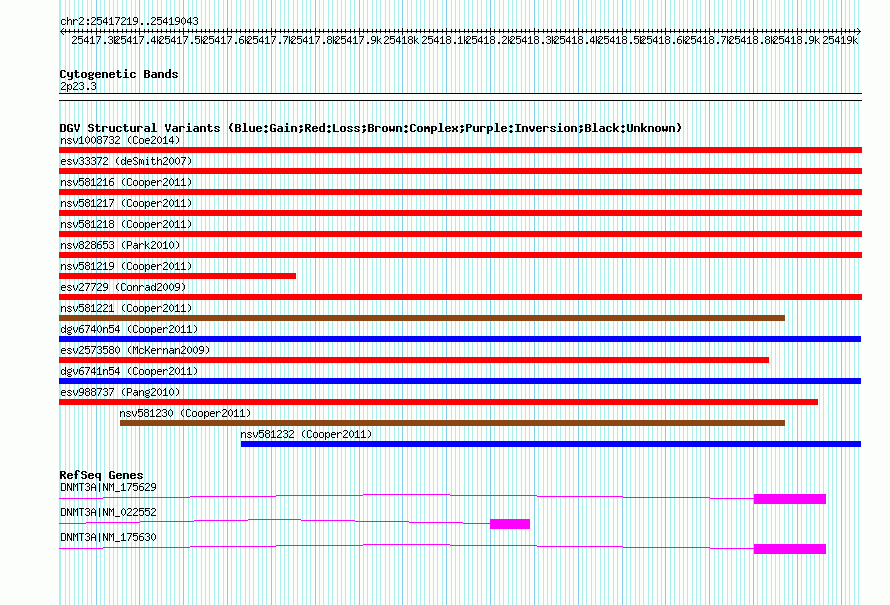Click red bar under nsv581218
The width and height of the screenshot is (890, 605).
[460, 234]
